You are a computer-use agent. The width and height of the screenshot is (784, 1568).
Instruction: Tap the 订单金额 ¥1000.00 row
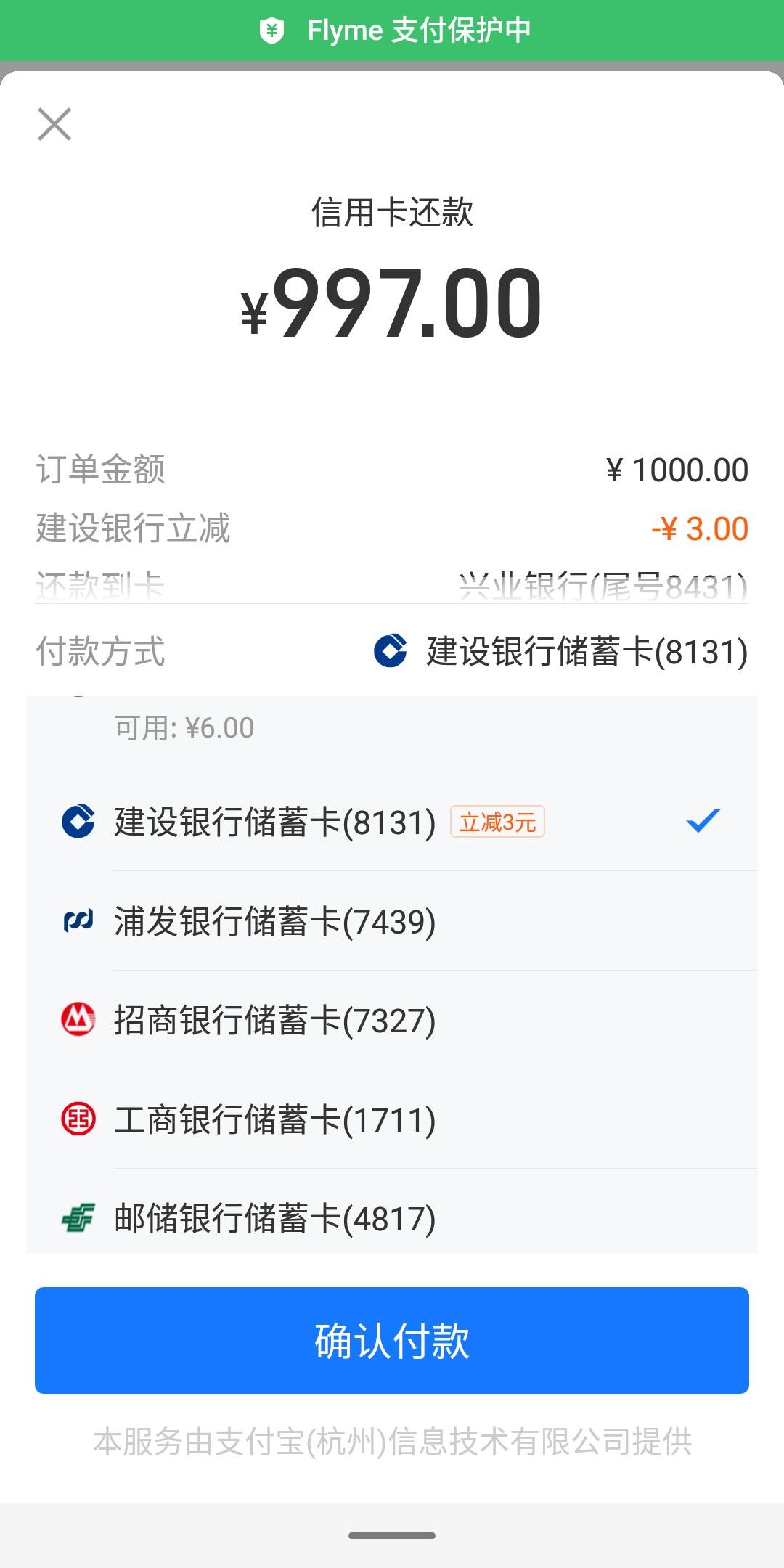(x=392, y=470)
